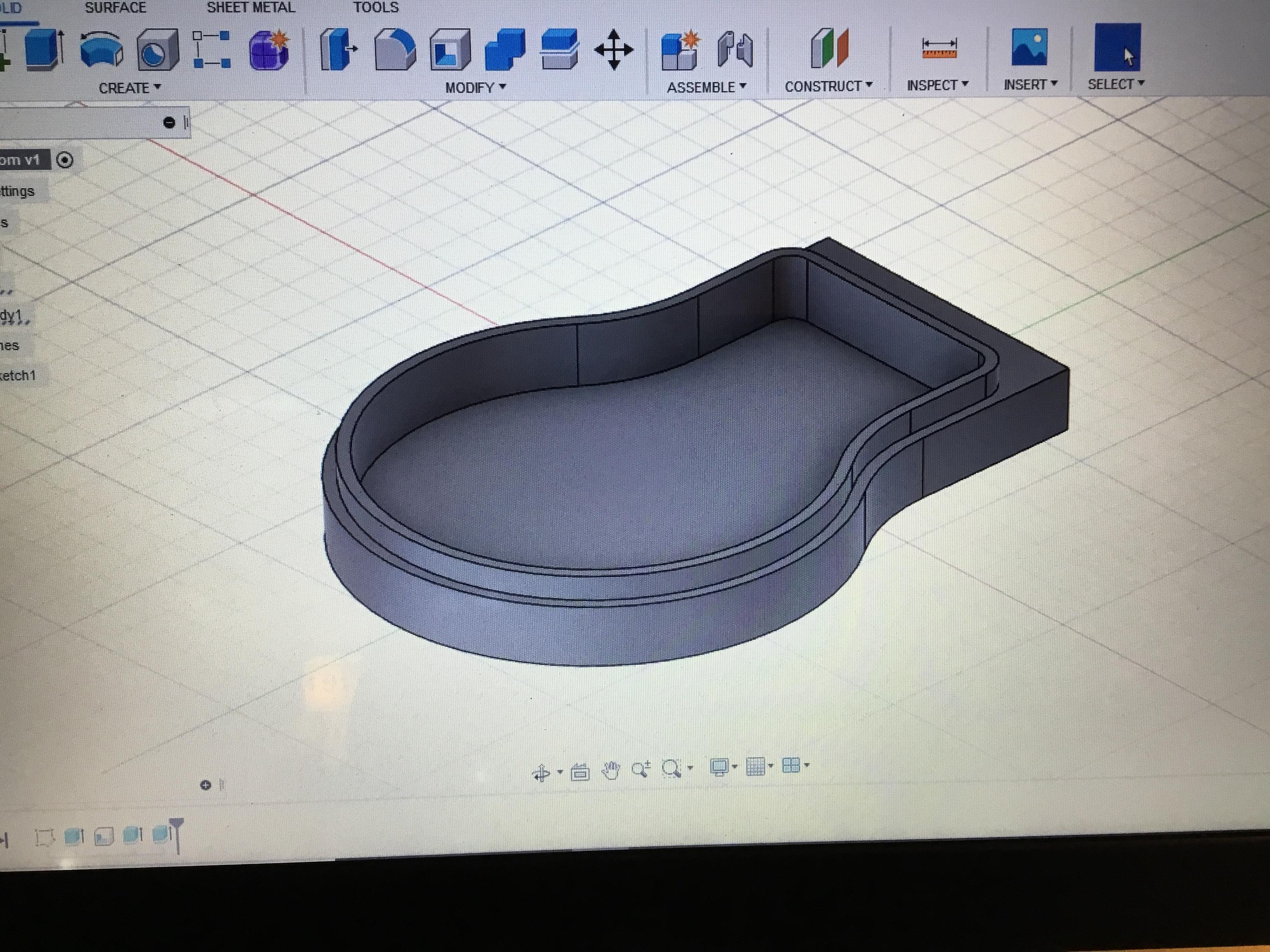Open the CREATE dropdown
Screen dimensions: 1270x952
point(130,88)
